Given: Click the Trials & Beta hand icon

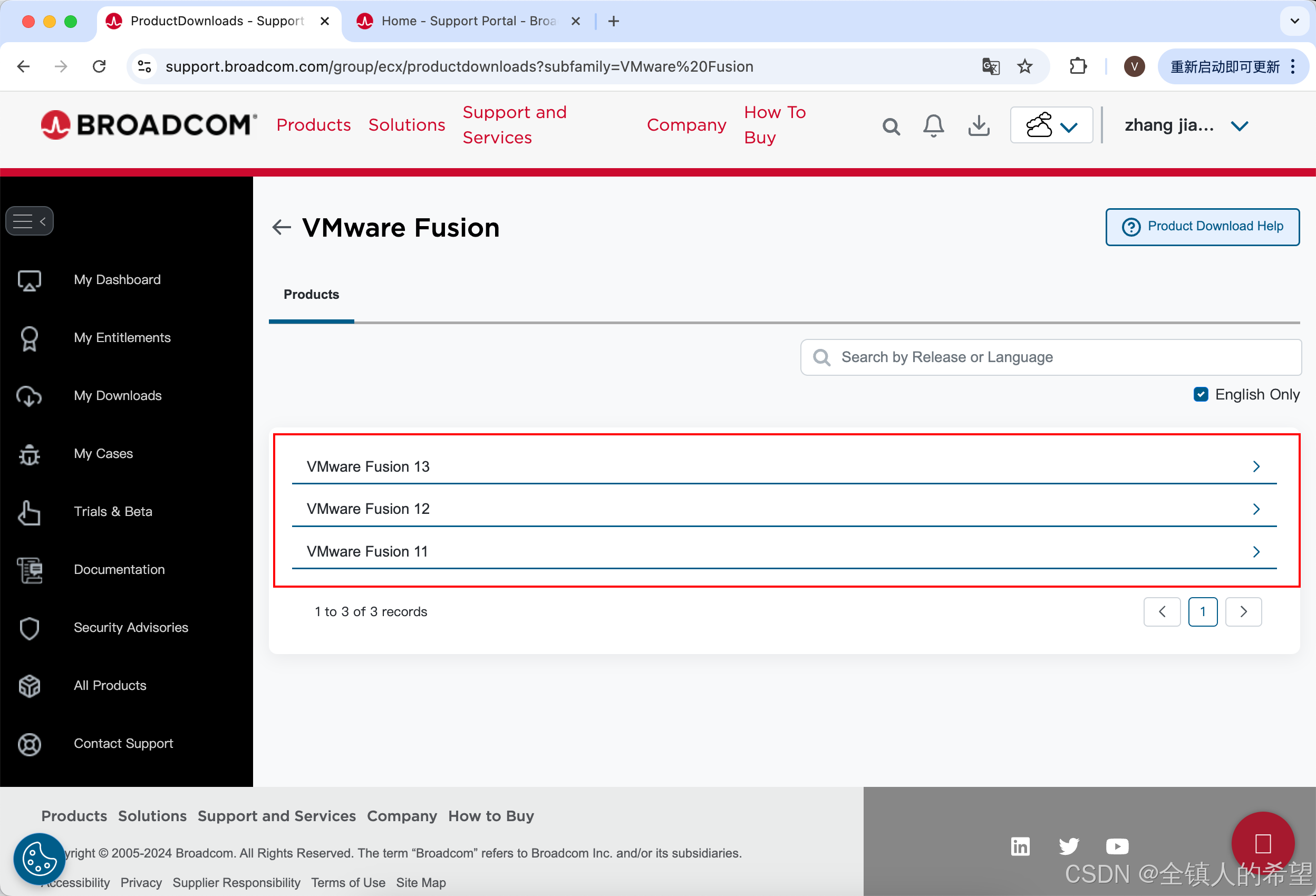Looking at the screenshot, I should click(30, 512).
